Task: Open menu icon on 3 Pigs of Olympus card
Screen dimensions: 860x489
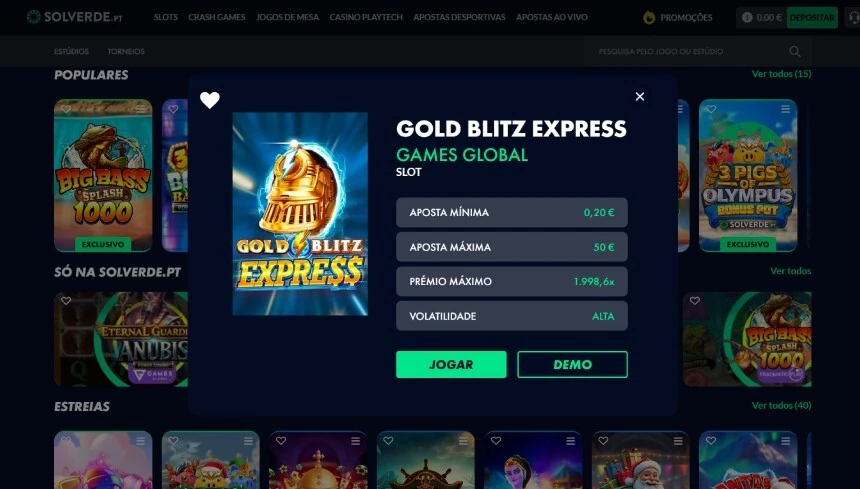Action: [785, 109]
